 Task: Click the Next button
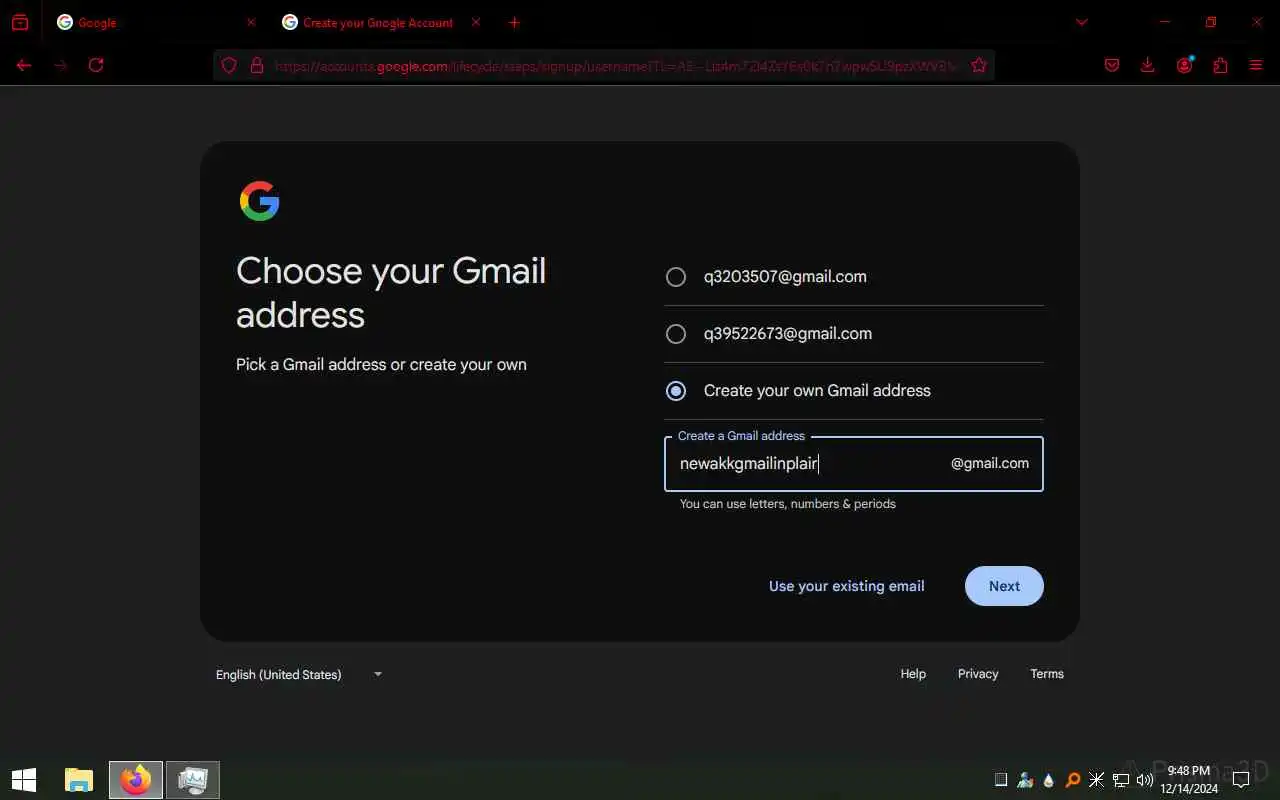tap(1004, 586)
